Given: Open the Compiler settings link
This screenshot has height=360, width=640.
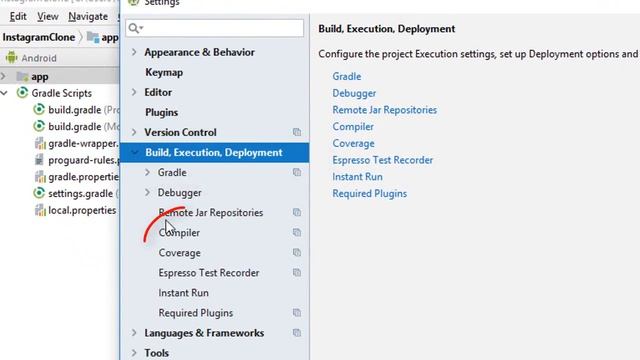Looking at the screenshot, I should click(x=353, y=127).
